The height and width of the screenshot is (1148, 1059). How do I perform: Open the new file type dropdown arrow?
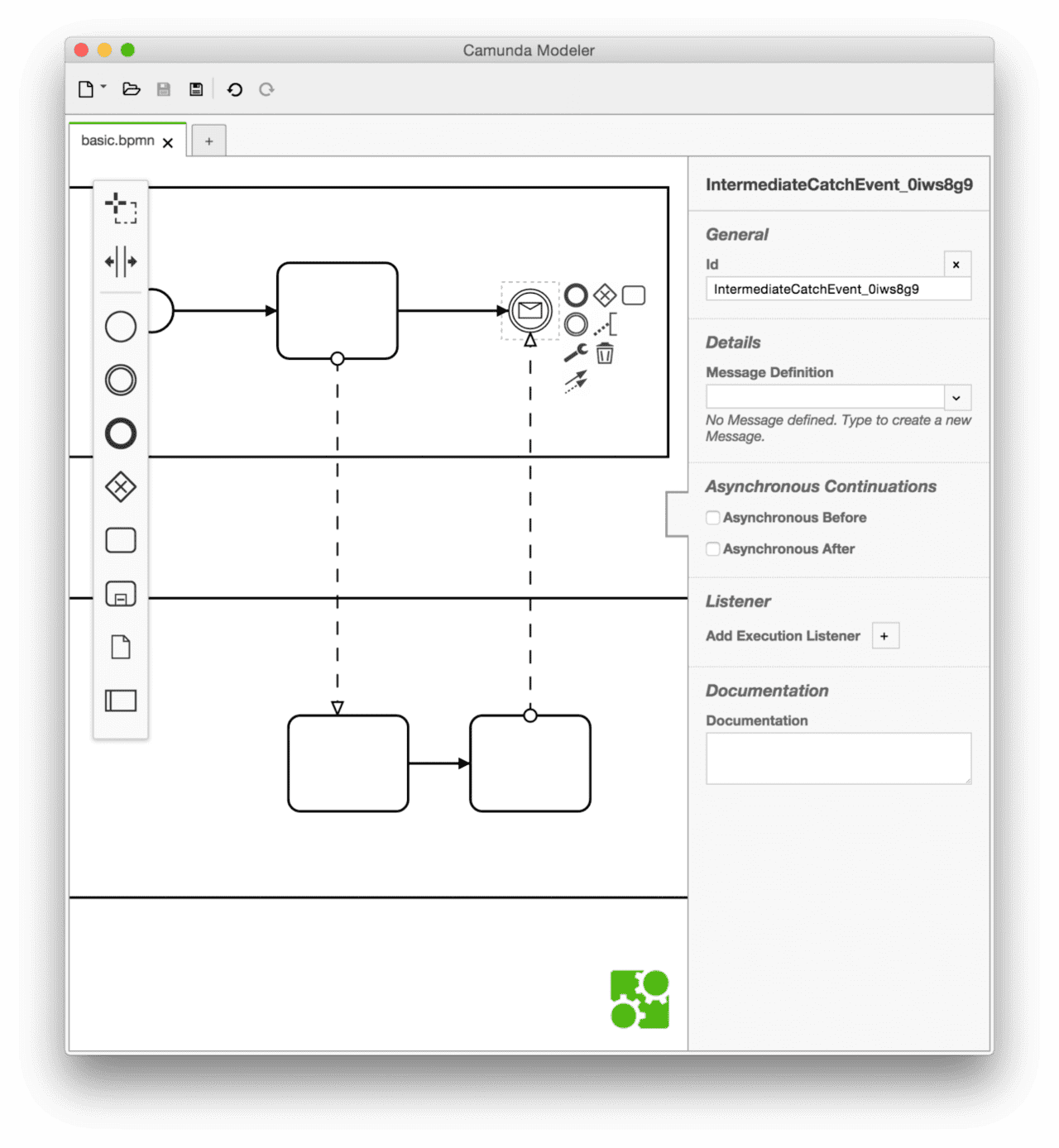[103, 86]
